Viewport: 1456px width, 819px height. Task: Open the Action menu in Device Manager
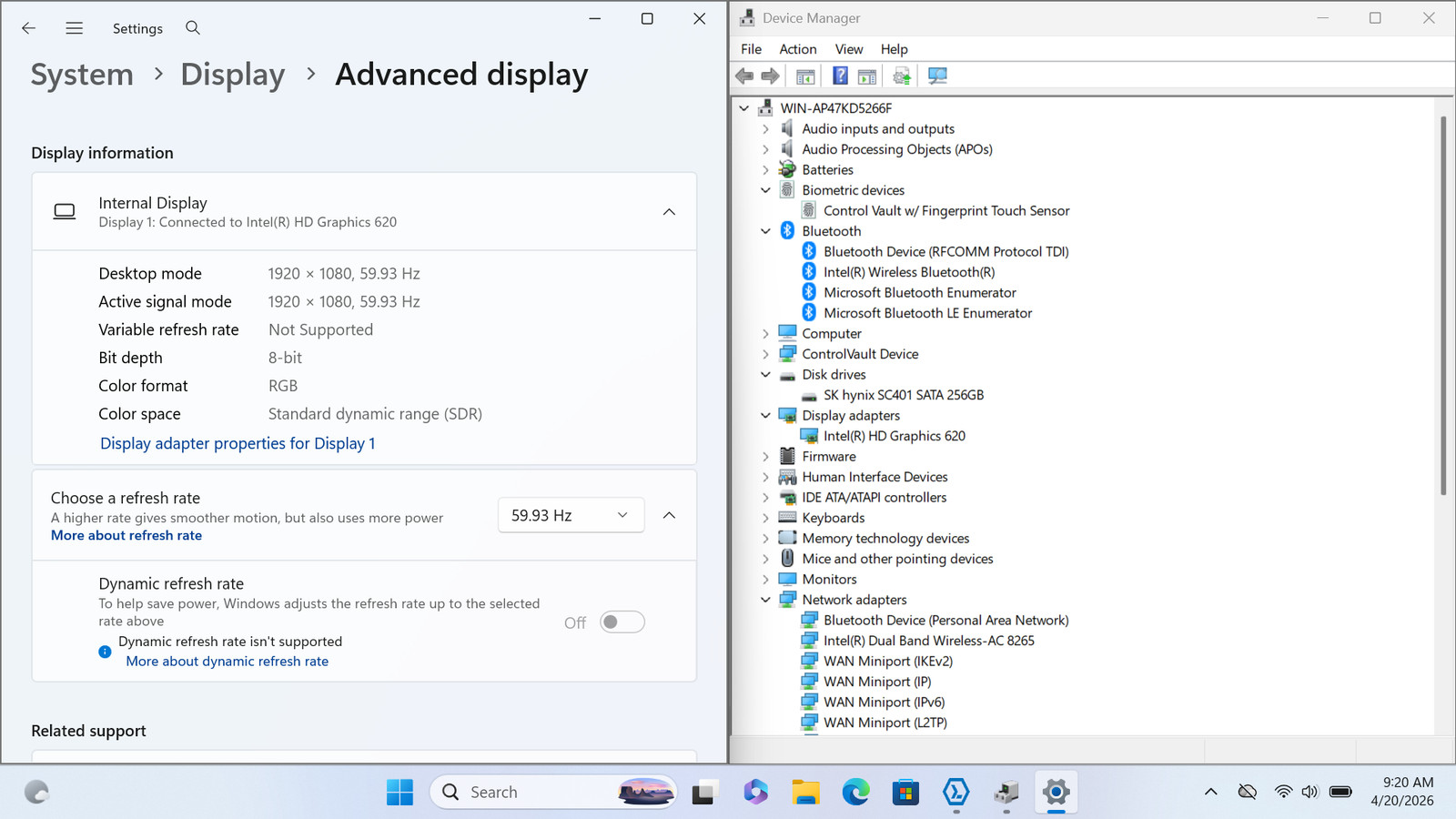(798, 49)
